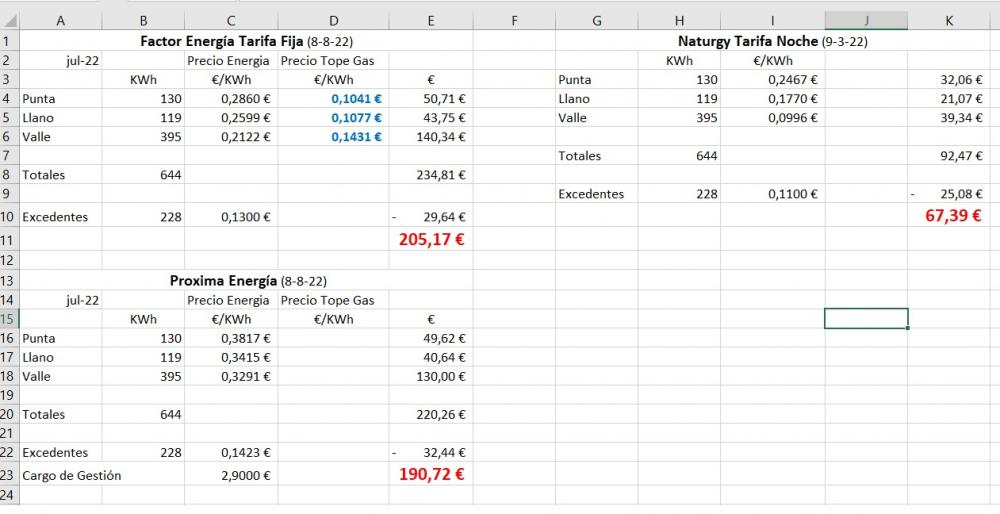Select column E header
This screenshot has height=514, width=1000.
point(430,21)
